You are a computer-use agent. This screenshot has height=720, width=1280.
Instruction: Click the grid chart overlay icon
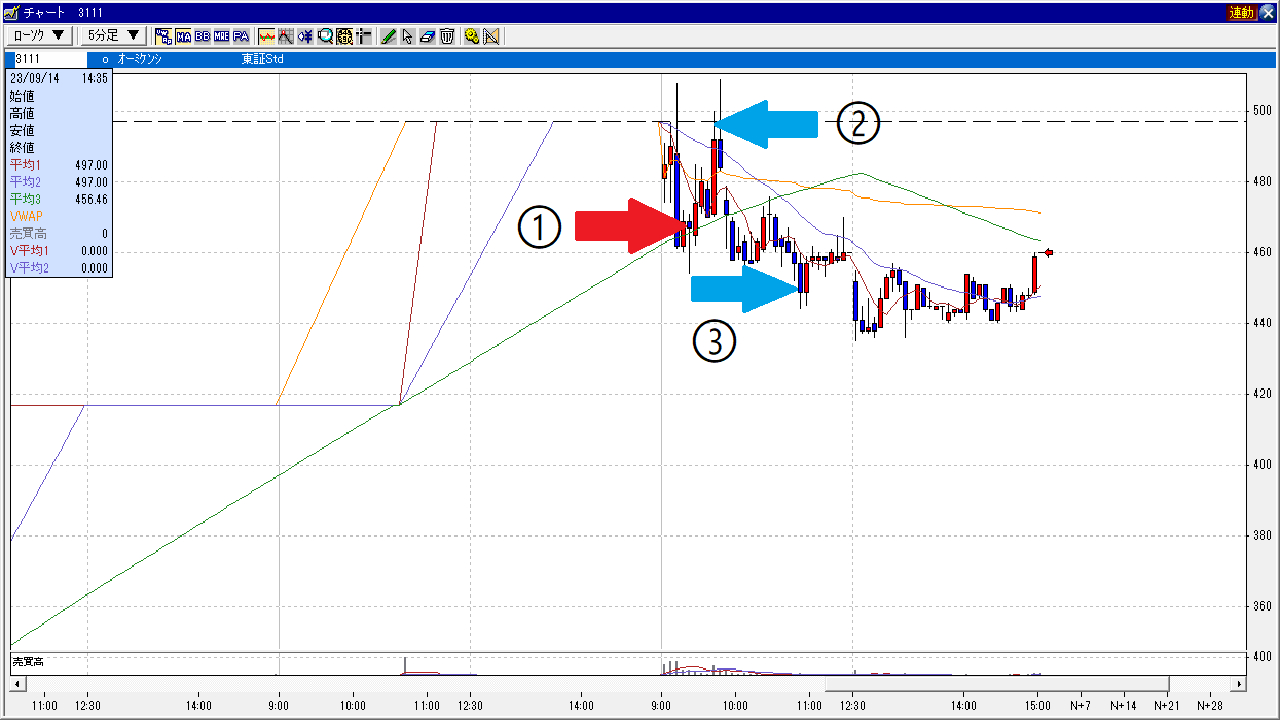pos(286,35)
